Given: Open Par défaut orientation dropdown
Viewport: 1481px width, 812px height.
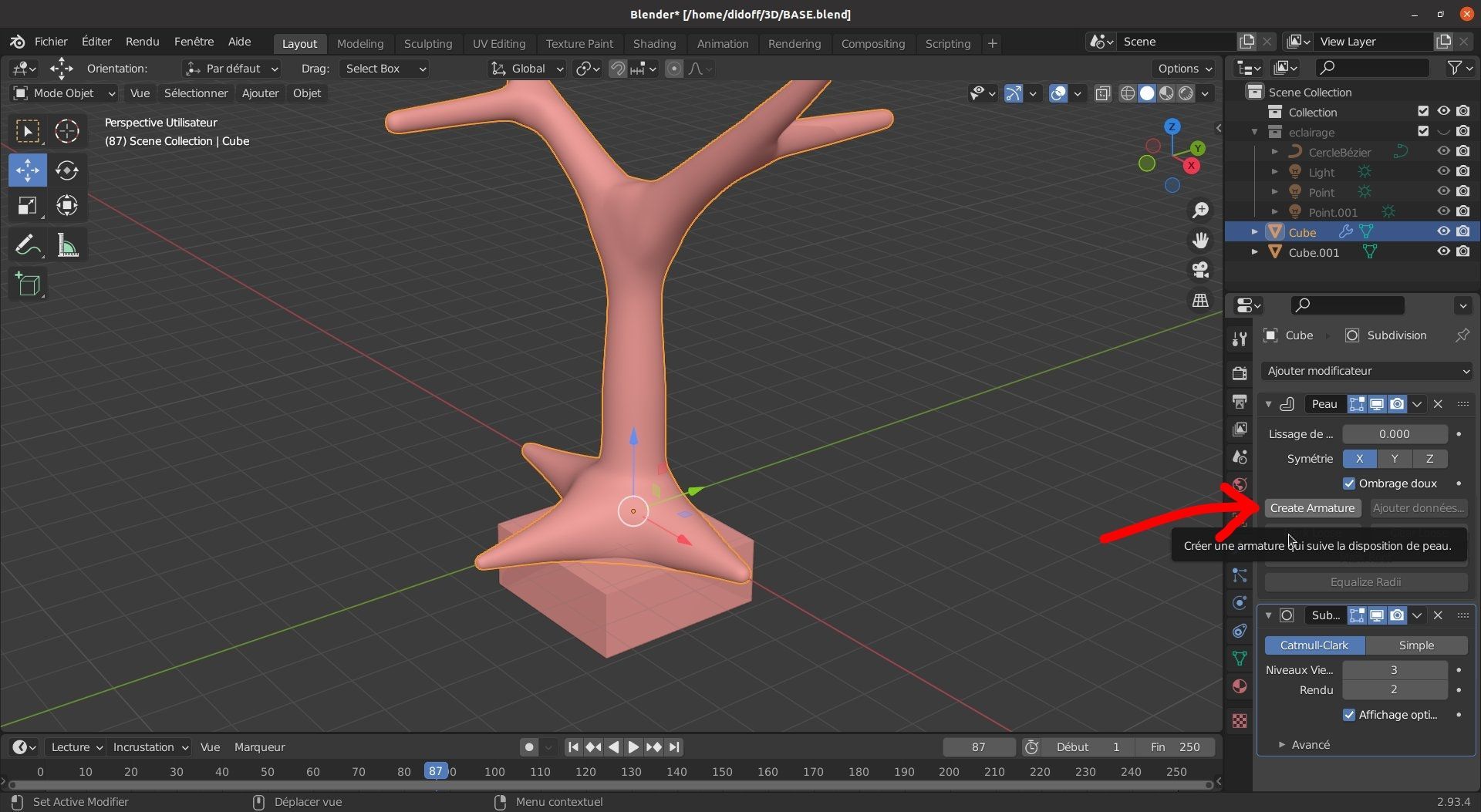Looking at the screenshot, I should tap(231, 69).
